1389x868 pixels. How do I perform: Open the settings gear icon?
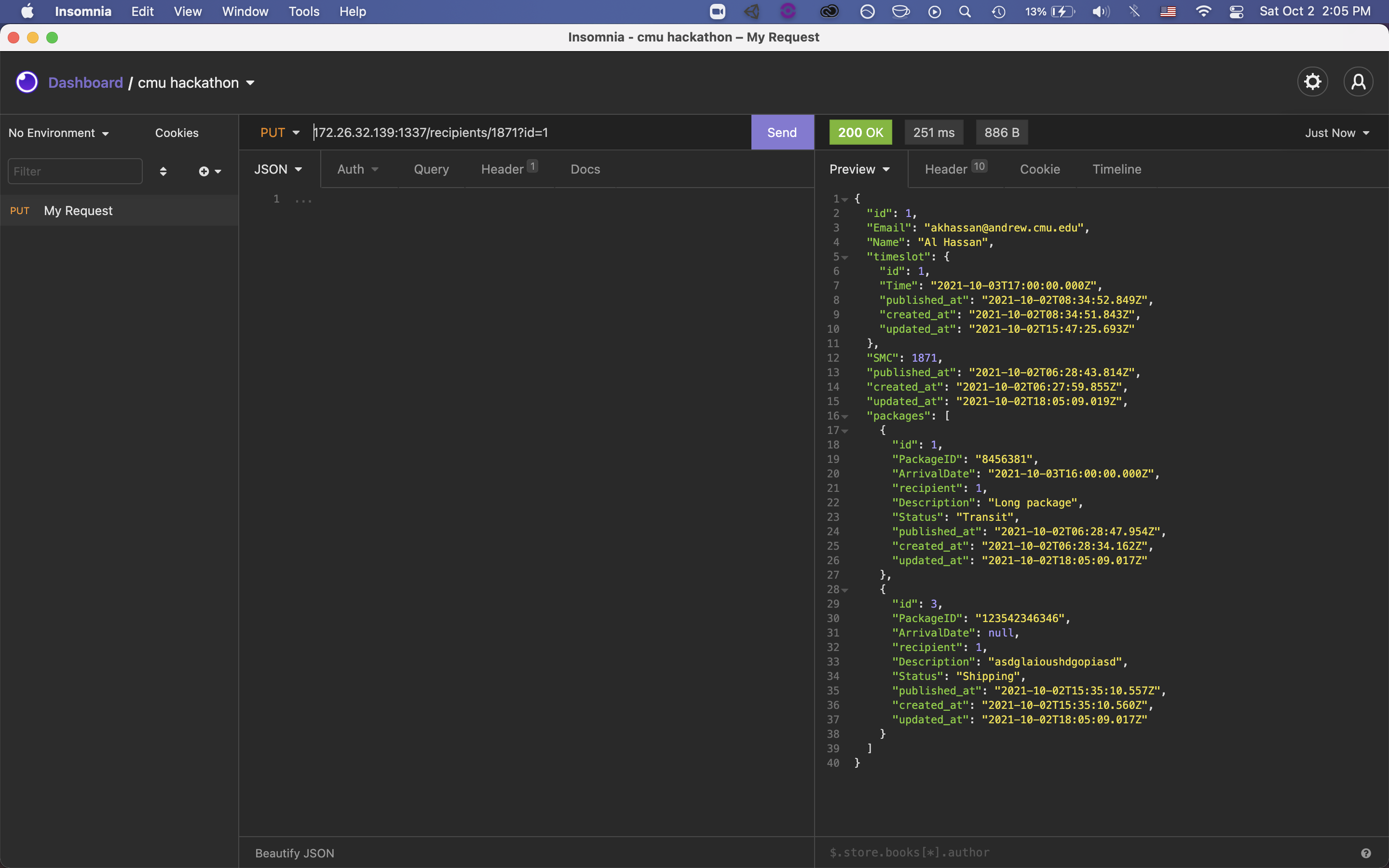pos(1312,82)
